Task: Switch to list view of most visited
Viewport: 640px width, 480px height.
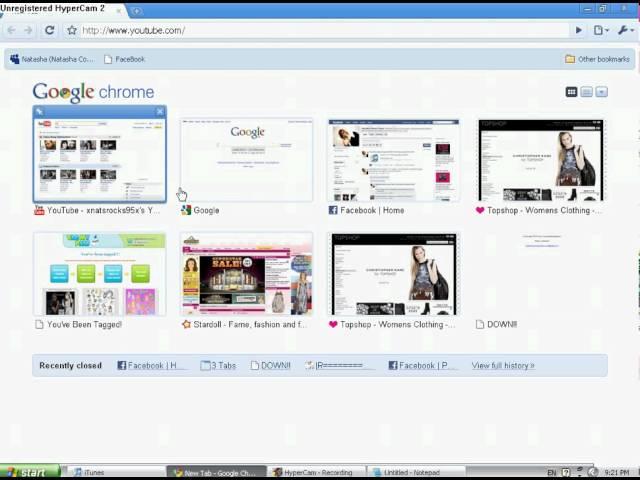Action: 587,92
